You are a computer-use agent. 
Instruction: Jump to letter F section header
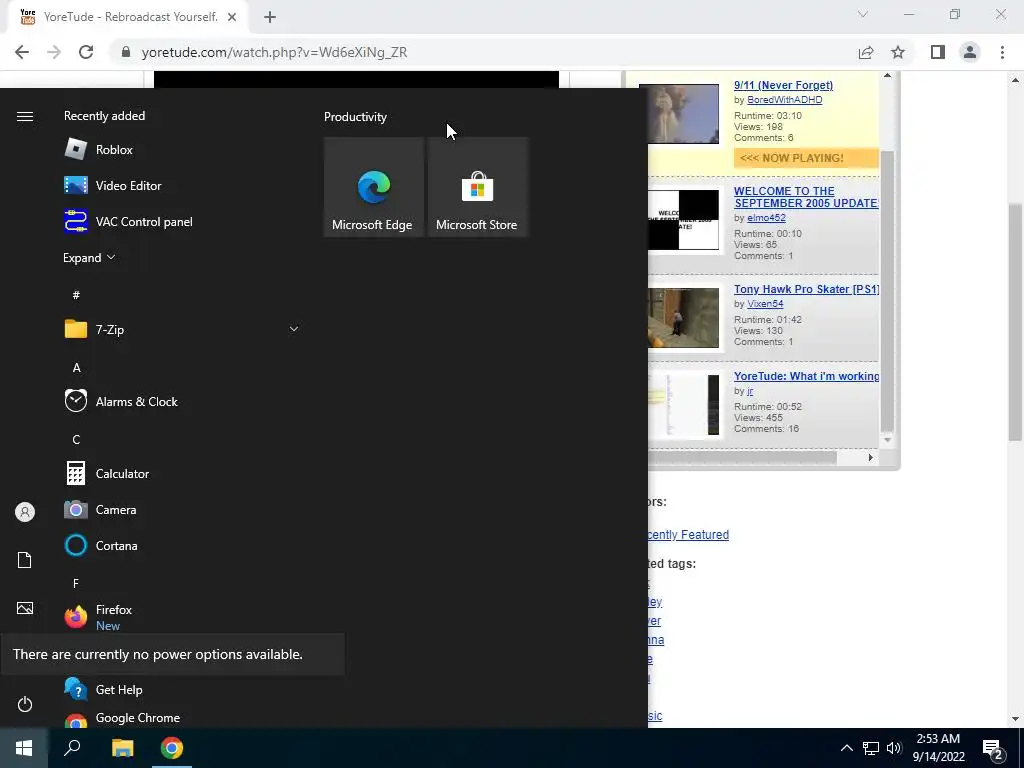pos(76,583)
